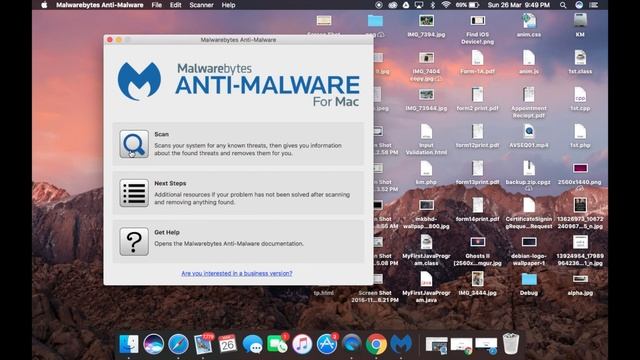This screenshot has width=640, height=360.
Task: Click the Spotlight search icon in menu bar
Action: [x=563, y=5]
